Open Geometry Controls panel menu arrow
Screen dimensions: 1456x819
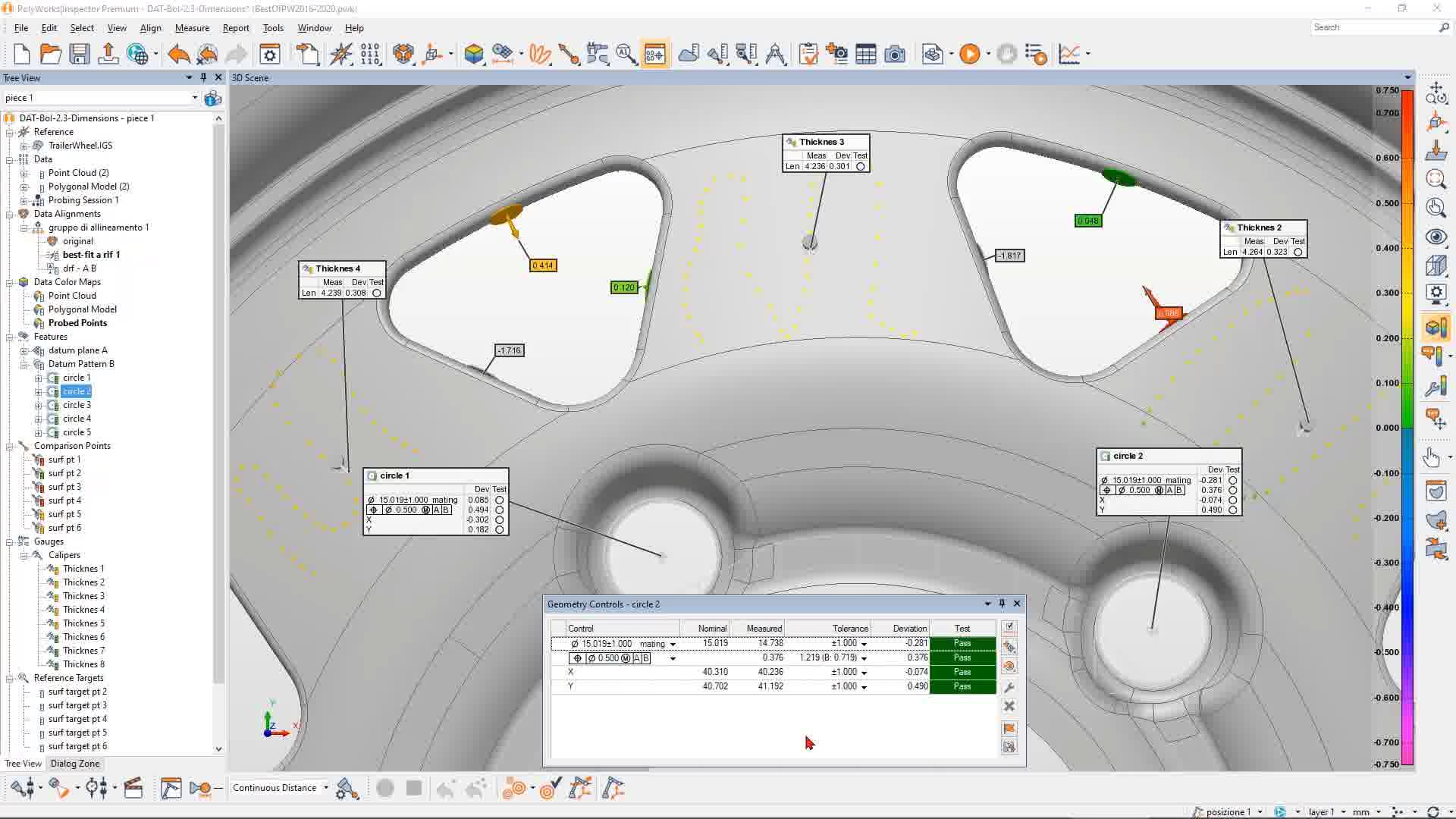tap(987, 604)
